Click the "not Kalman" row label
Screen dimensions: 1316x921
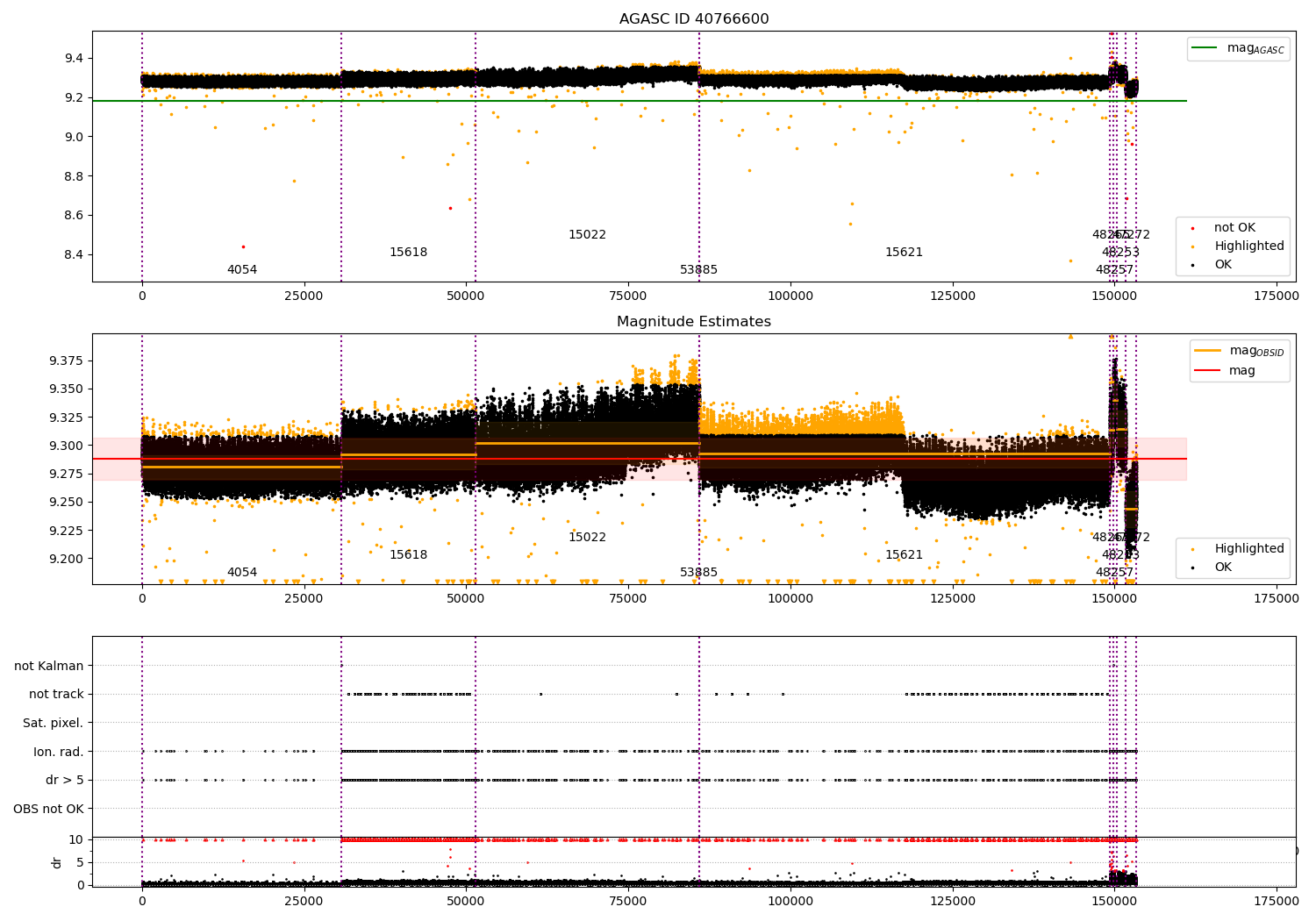tap(49, 666)
